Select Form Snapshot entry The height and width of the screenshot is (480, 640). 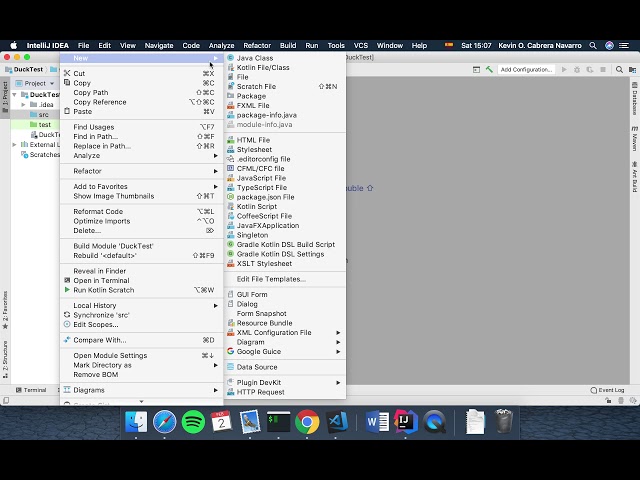click(x=284, y=313)
